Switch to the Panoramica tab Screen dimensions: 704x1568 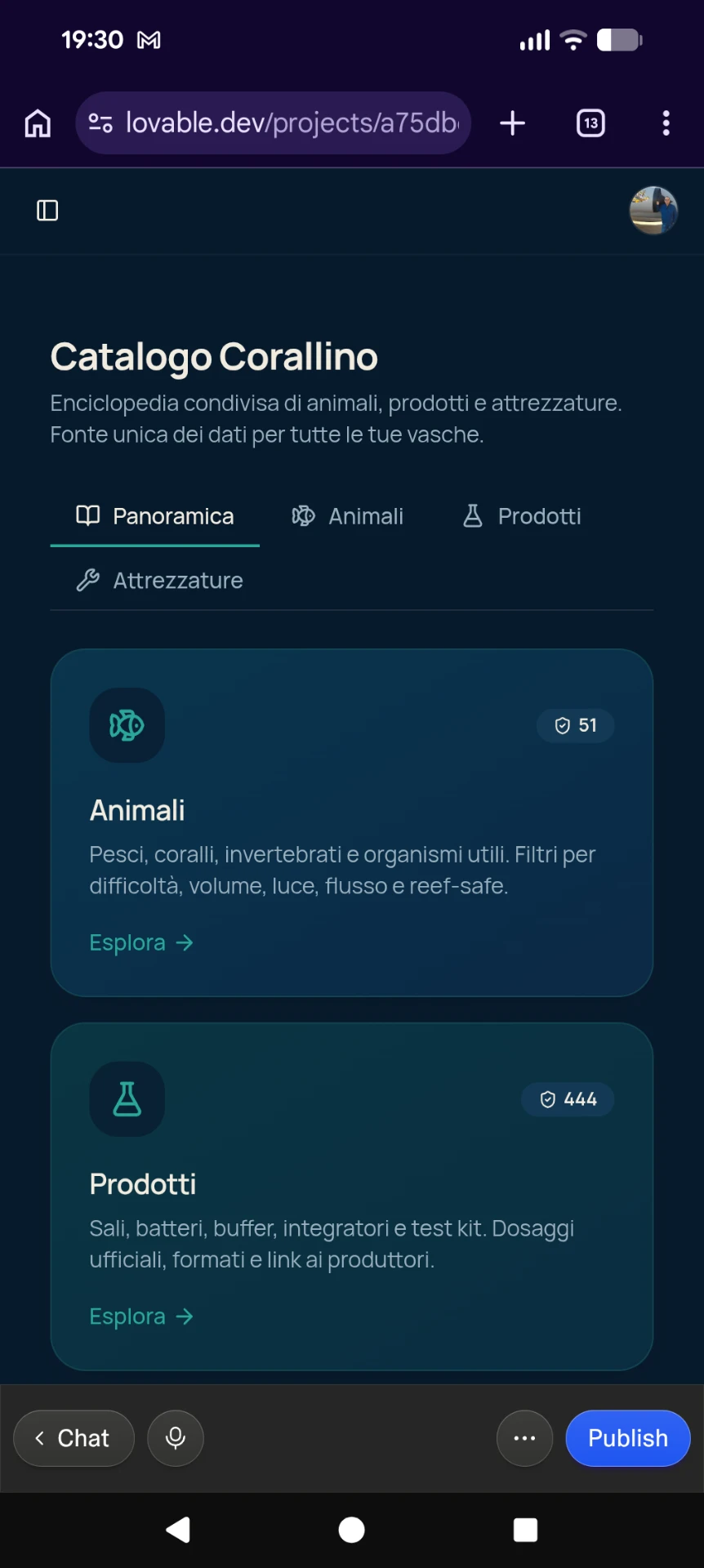tap(155, 516)
